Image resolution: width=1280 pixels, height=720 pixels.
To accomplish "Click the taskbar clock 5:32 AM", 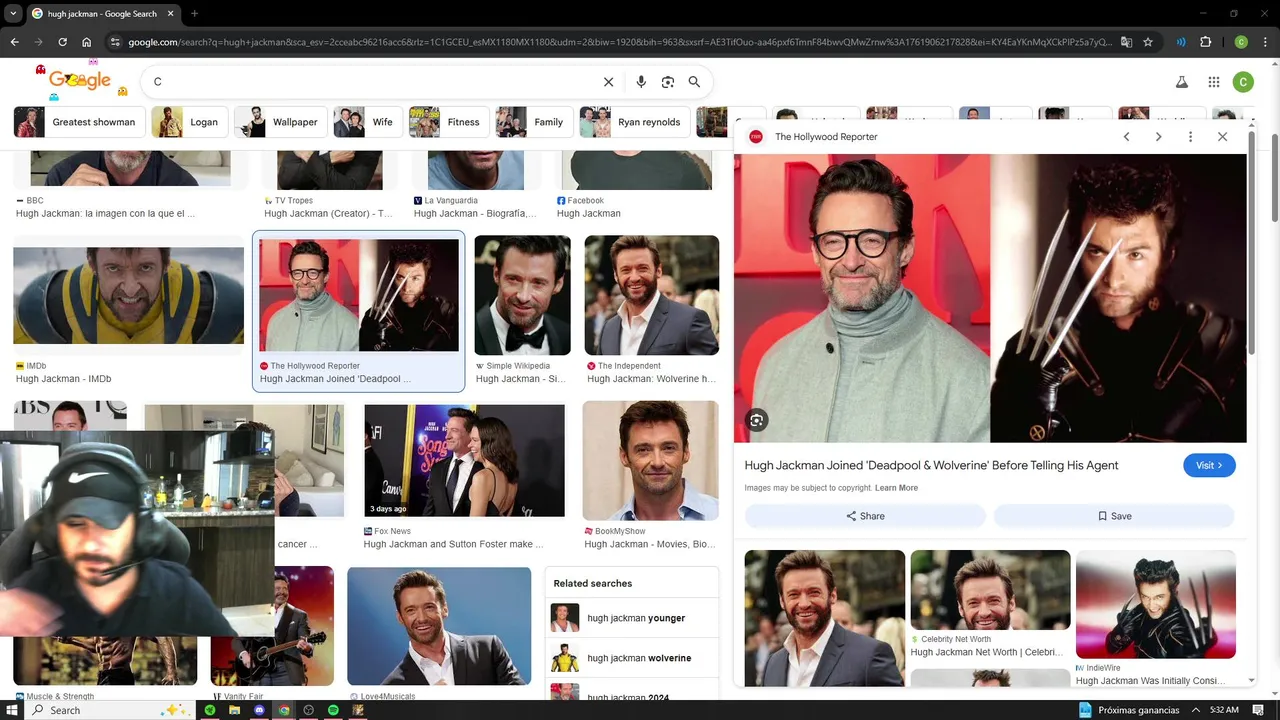I will (x=1224, y=710).
